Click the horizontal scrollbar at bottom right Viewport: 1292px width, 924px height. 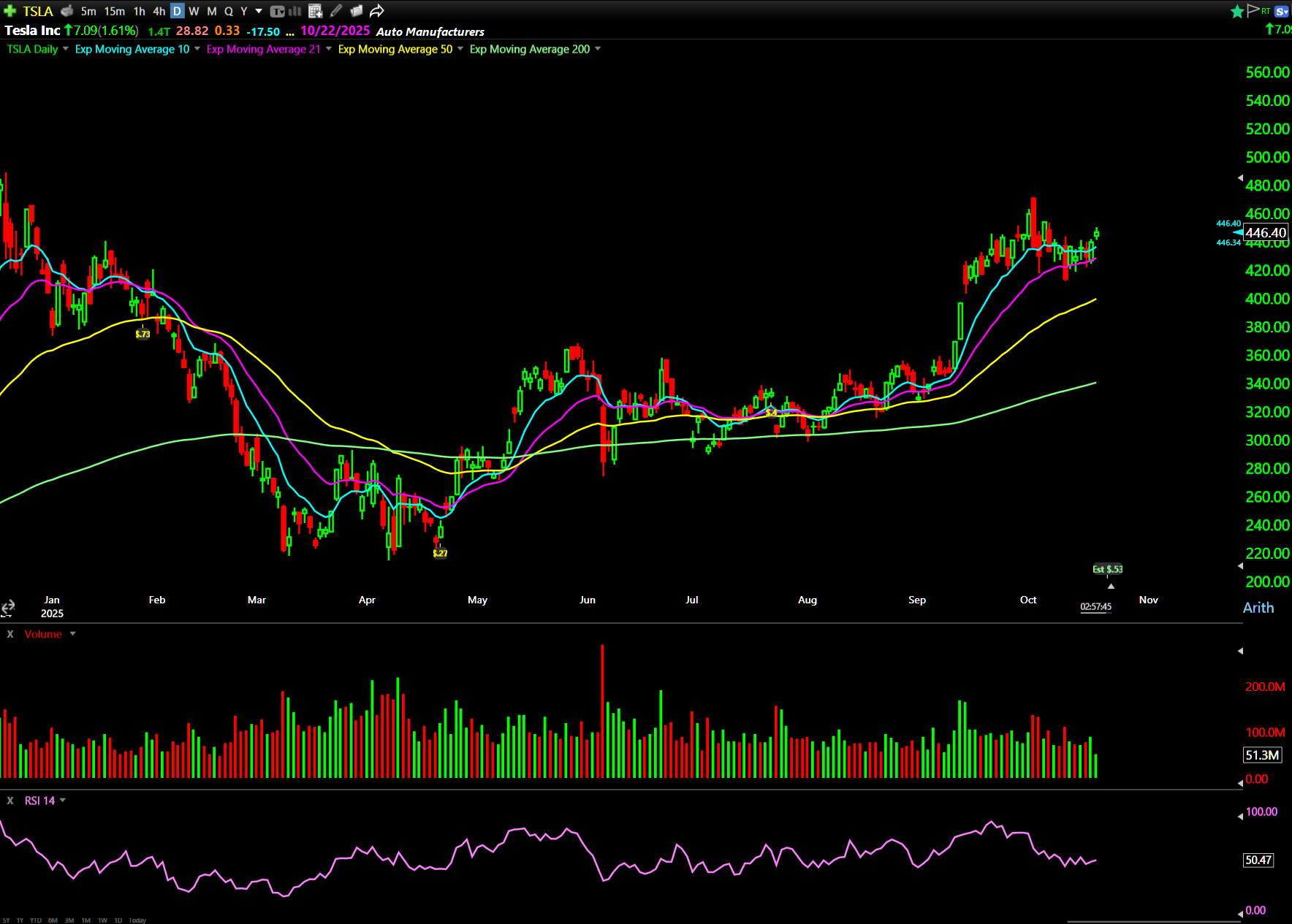pos(1153,921)
